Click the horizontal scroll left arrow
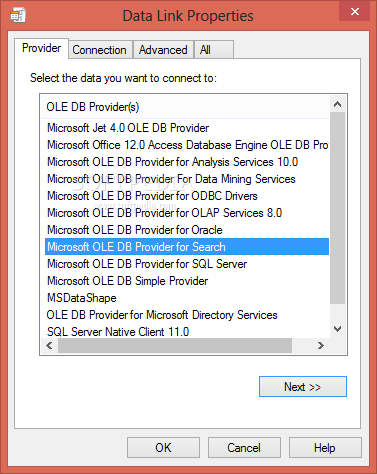The image size is (377, 474). pos(49,345)
